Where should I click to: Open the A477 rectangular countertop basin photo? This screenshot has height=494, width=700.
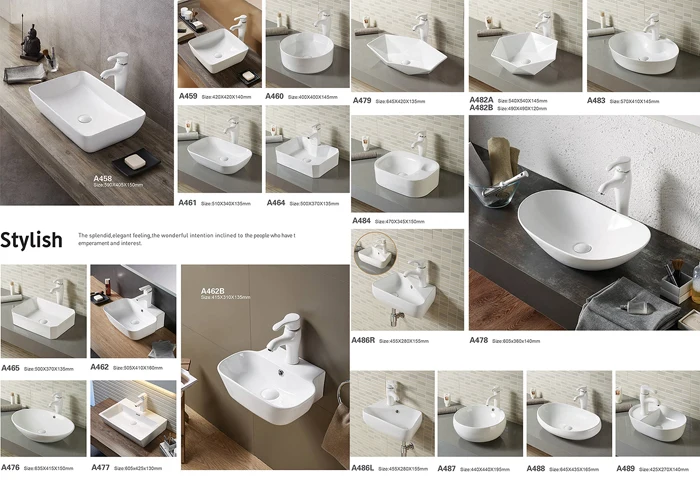(x=133, y=418)
